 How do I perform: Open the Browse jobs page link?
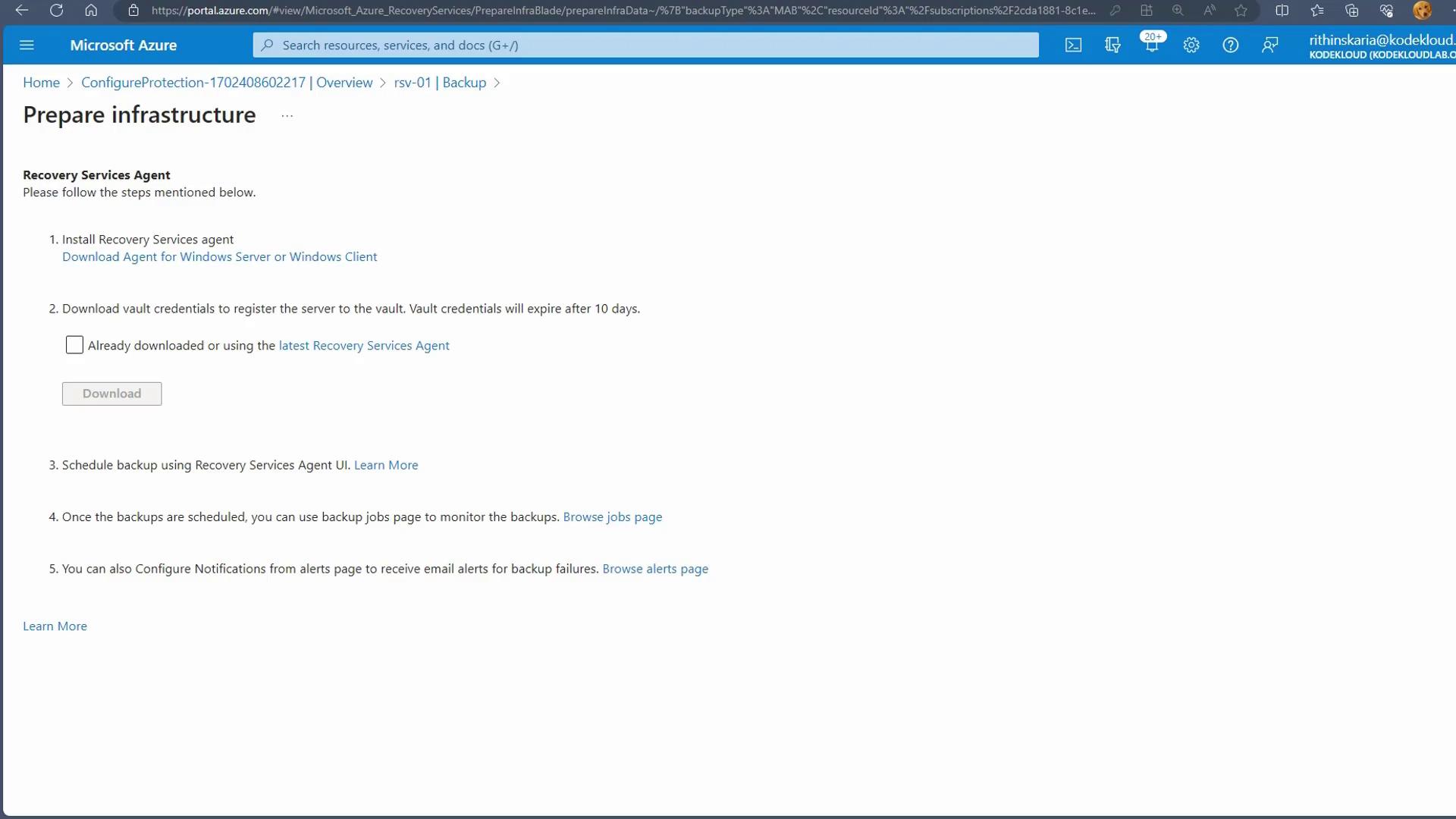[x=612, y=517]
